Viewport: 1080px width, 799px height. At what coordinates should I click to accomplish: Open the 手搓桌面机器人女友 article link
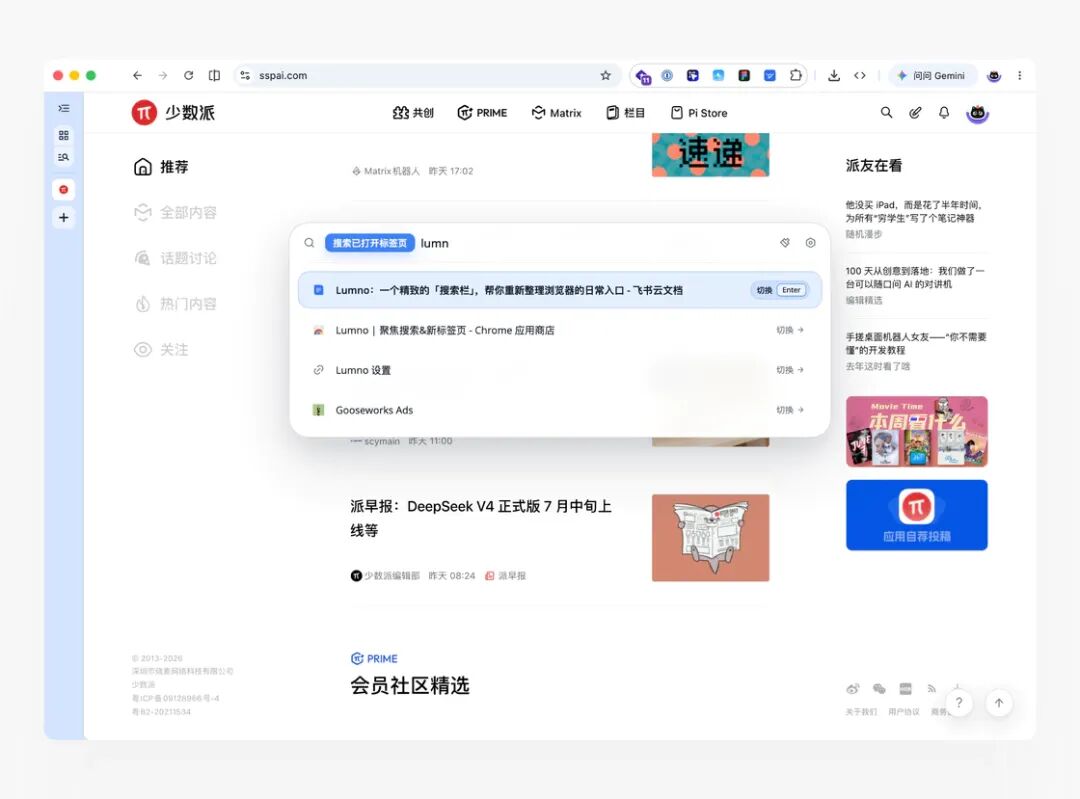point(916,344)
